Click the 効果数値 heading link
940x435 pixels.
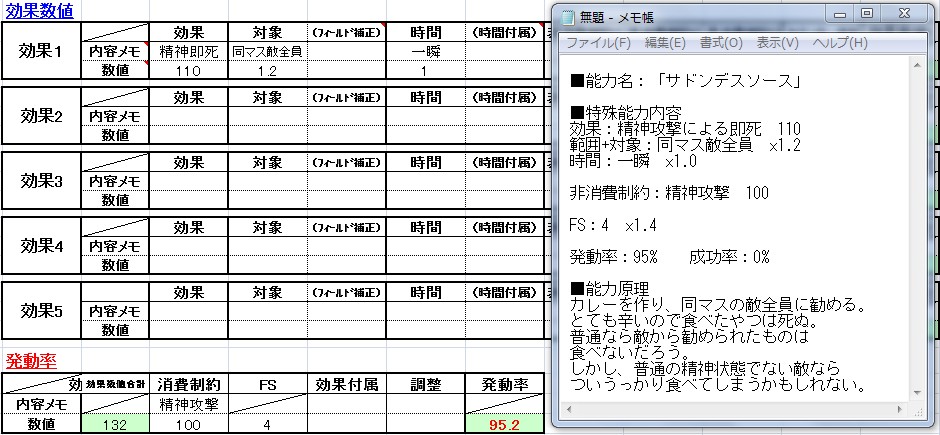38,9
